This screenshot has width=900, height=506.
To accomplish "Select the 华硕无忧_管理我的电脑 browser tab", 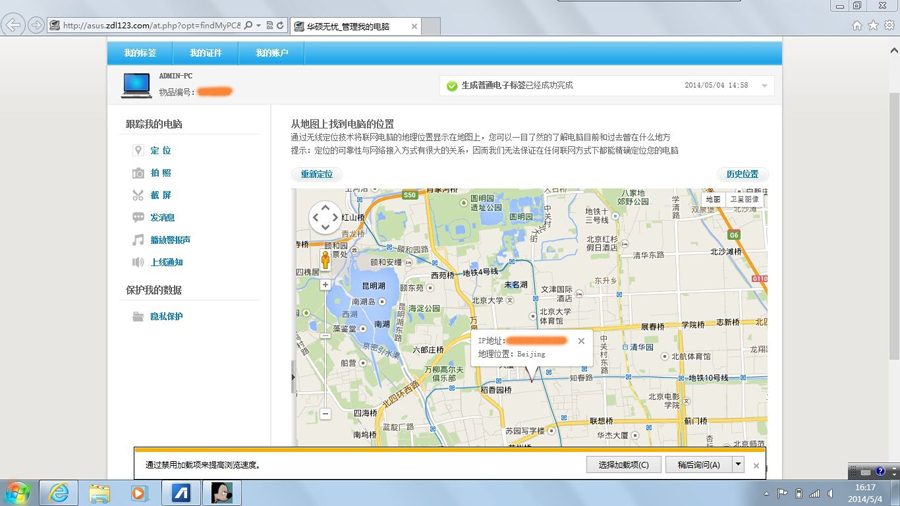I will (x=356, y=26).
